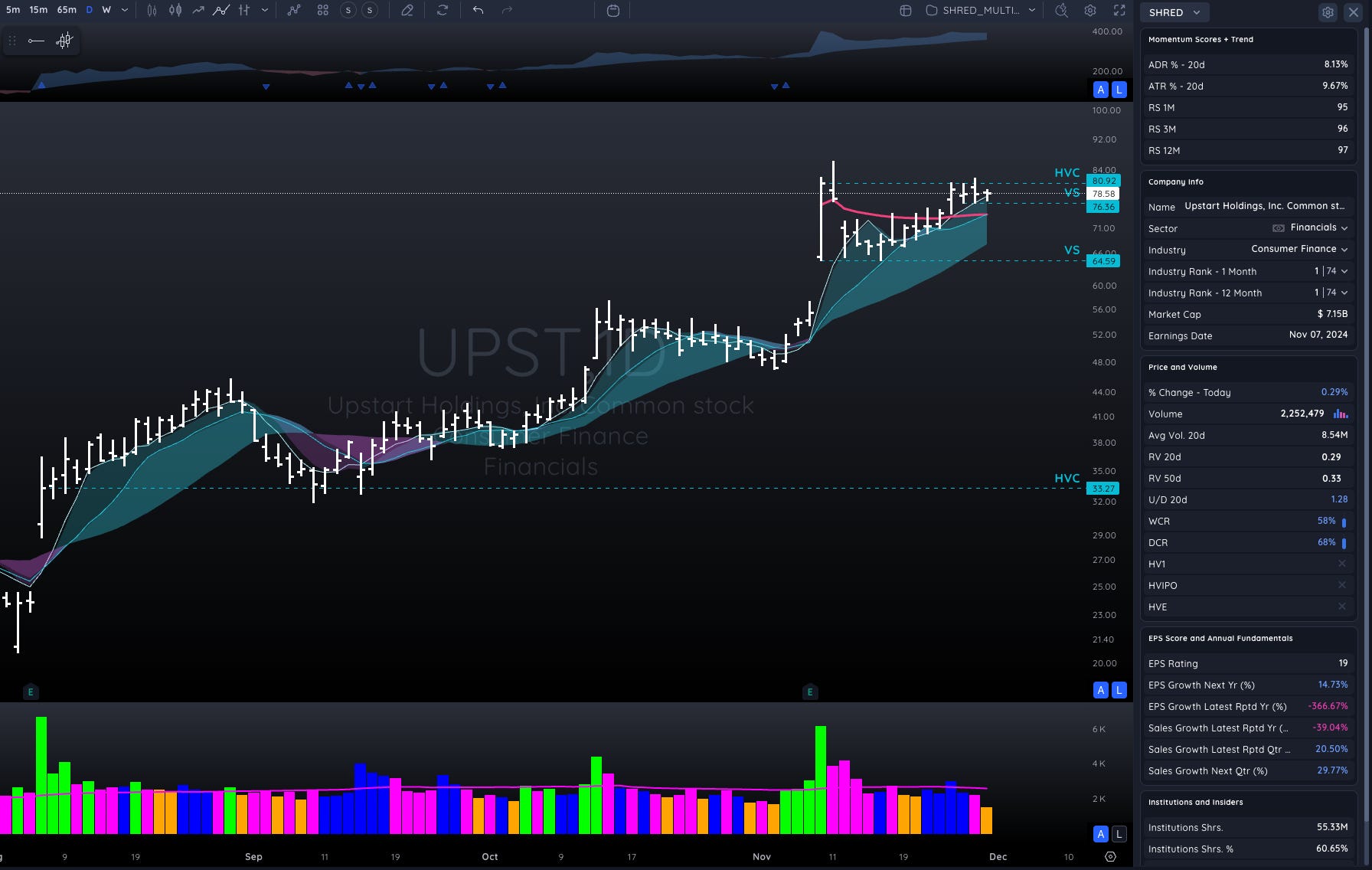Expand the timeframe dropdown arrow after W
Image resolution: width=1372 pixels, height=870 pixels.
125,10
